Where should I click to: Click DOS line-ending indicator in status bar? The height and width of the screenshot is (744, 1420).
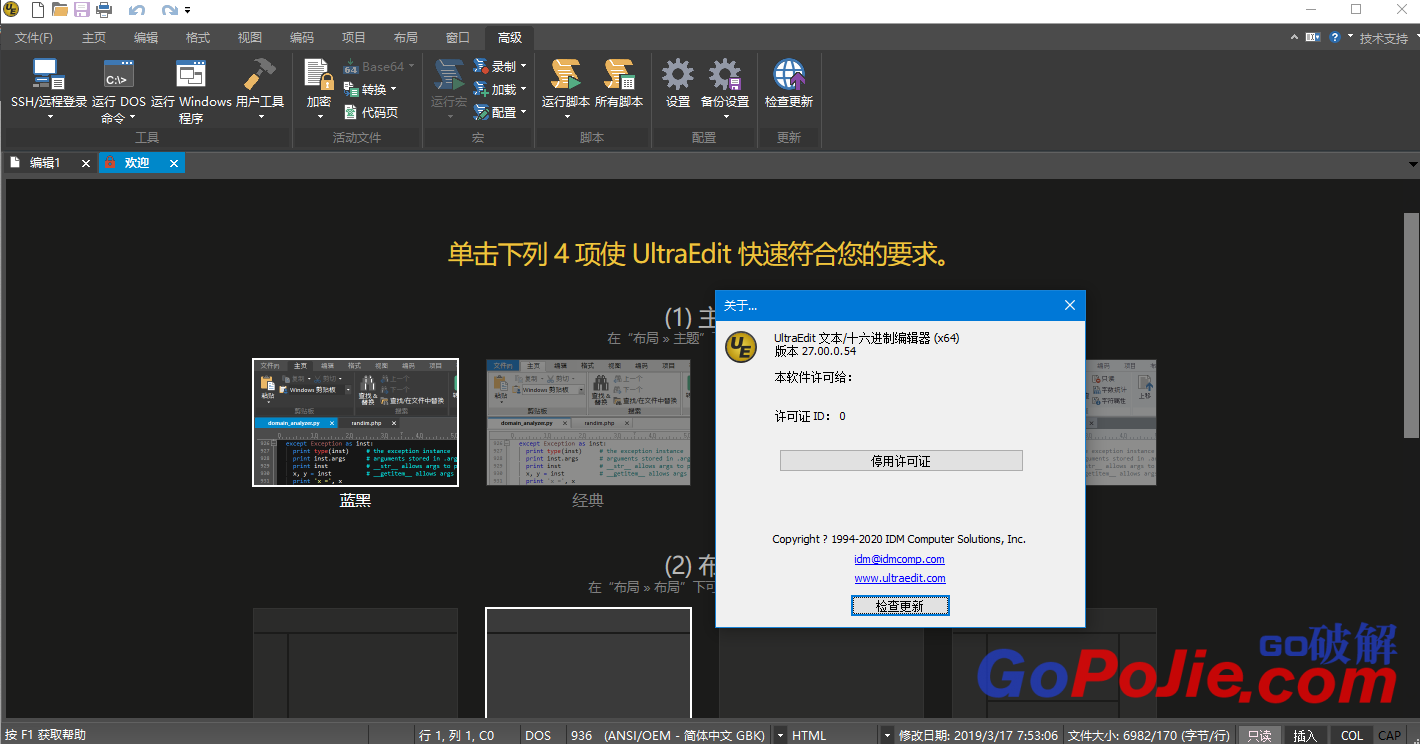pyautogui.click(x=538, y=735)
